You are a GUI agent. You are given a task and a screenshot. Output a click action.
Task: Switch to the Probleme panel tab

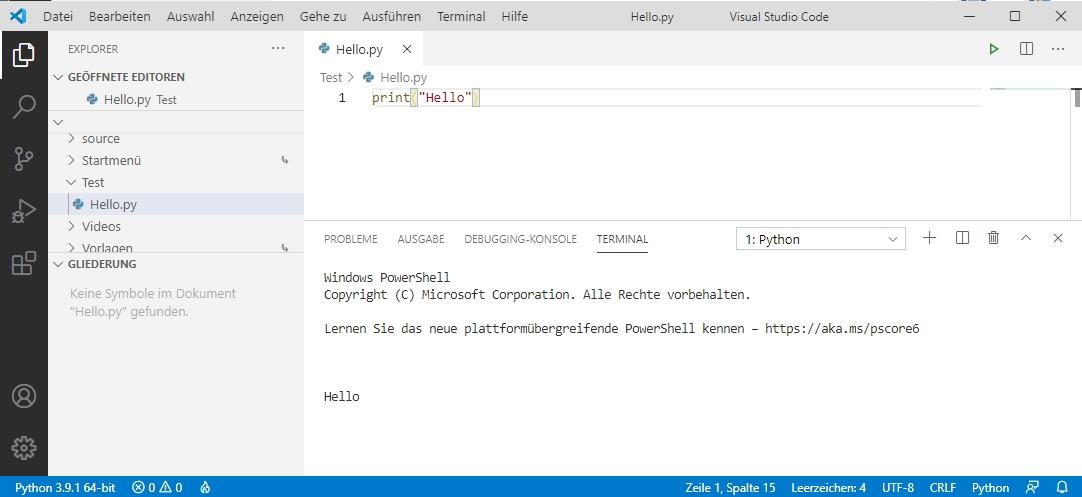point(351,239)
